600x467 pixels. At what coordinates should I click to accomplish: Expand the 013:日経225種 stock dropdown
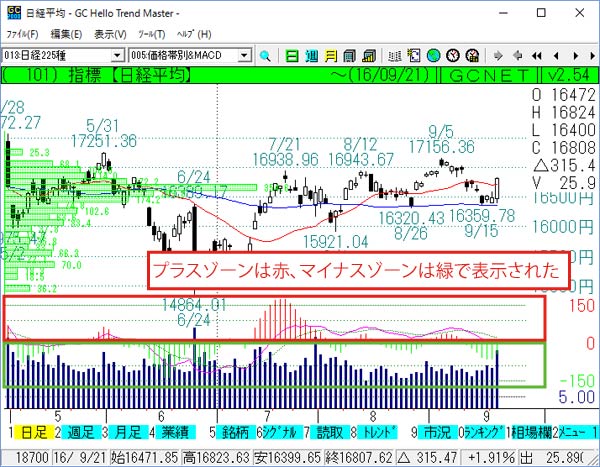117,56
